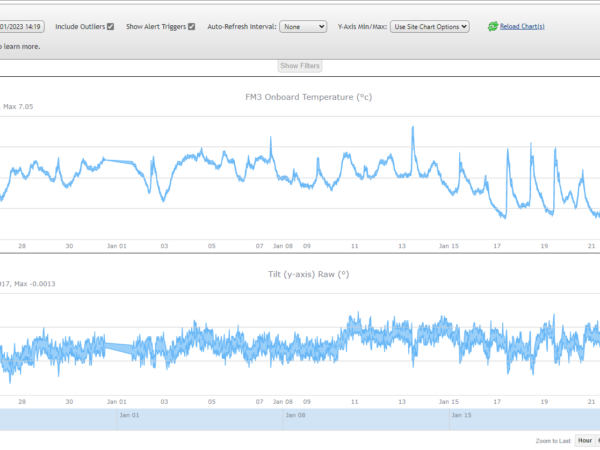Click 'Jan 15' axis label on temperature chart
The image size is (600, 450).
[x=448, y=246]
